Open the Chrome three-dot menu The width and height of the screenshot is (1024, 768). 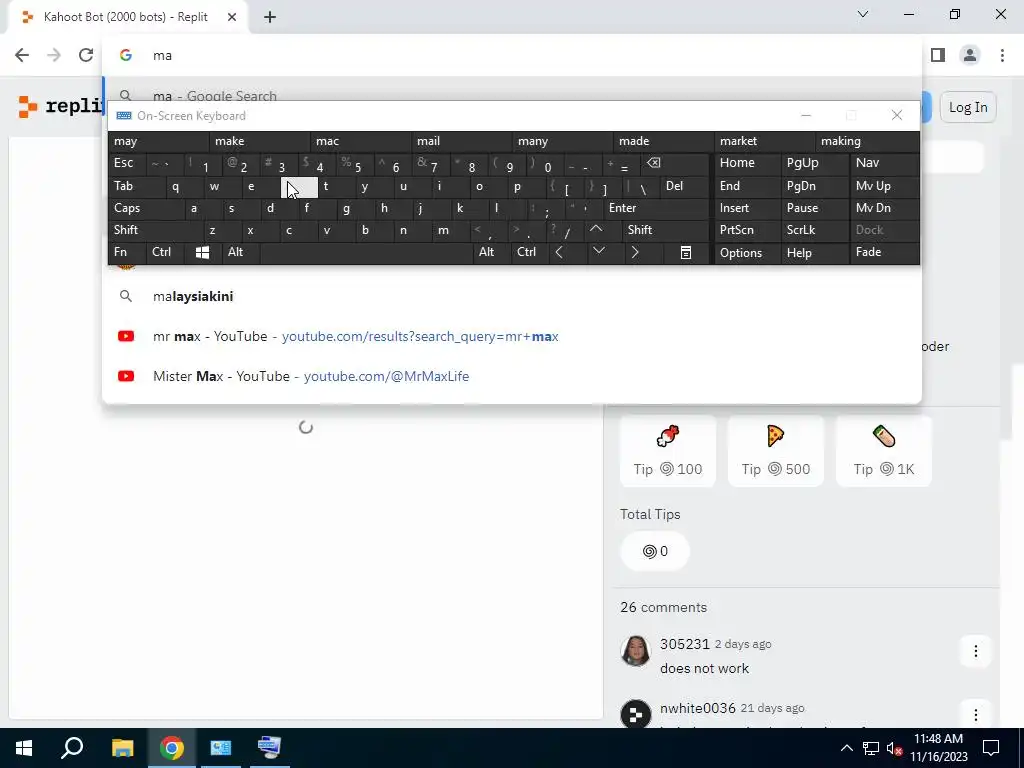pos(1002,55)
